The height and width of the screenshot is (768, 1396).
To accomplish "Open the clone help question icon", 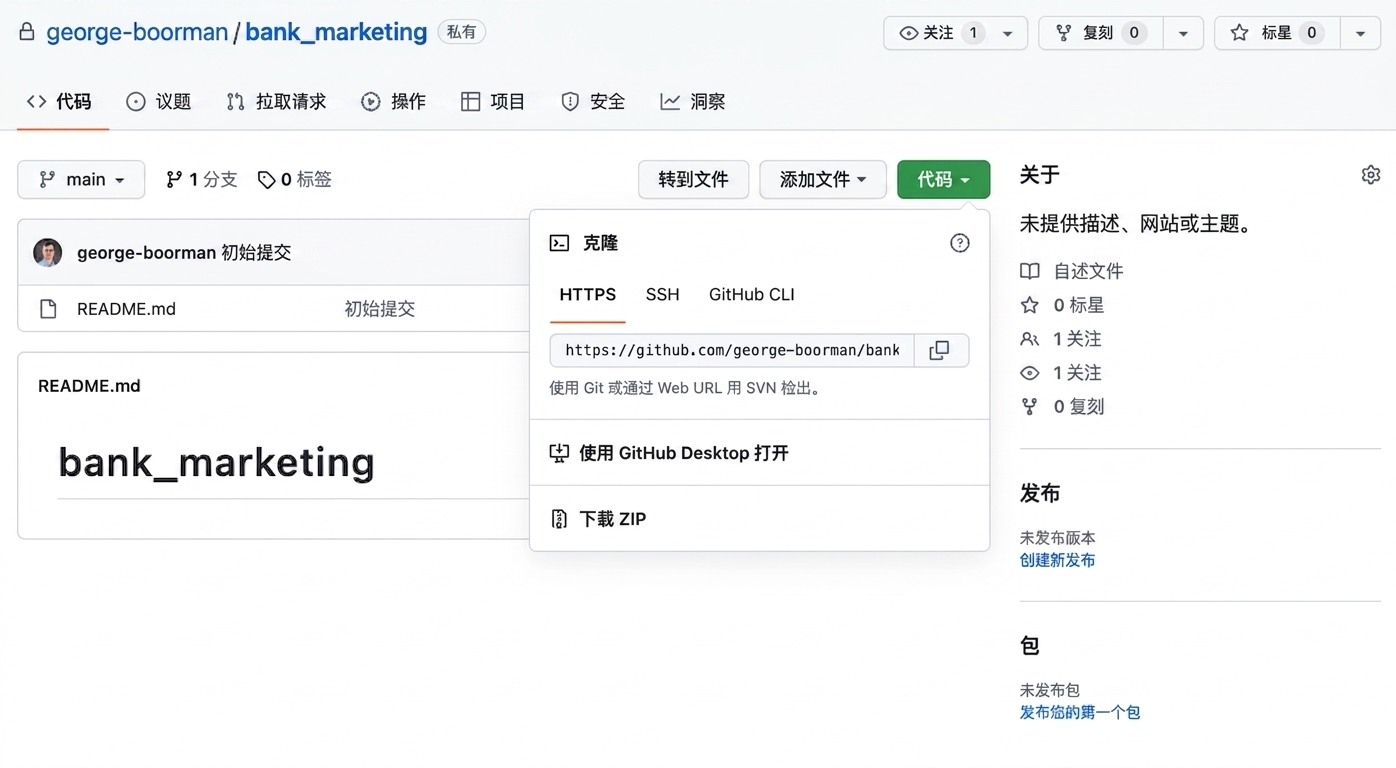I will 959,243.
